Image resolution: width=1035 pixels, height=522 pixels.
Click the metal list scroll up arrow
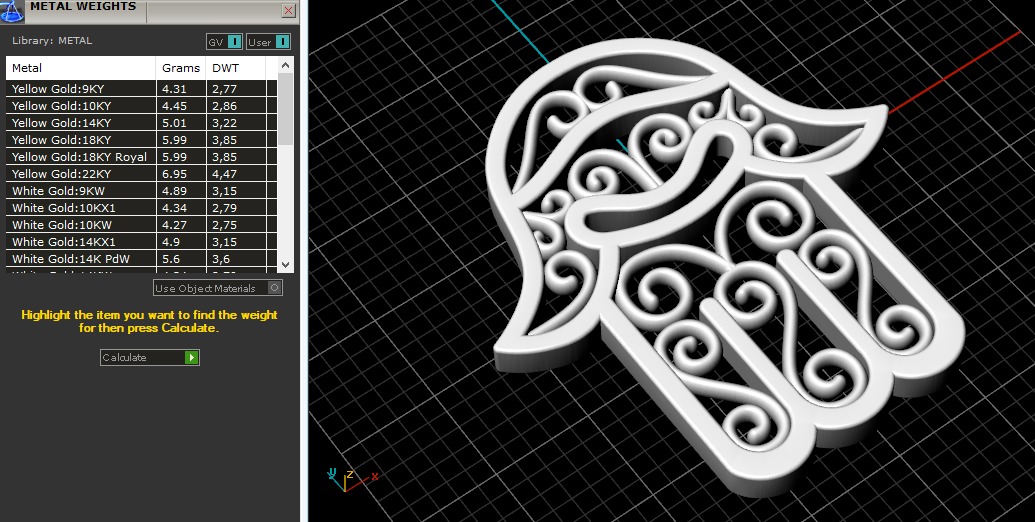click(x=285, y=65)
